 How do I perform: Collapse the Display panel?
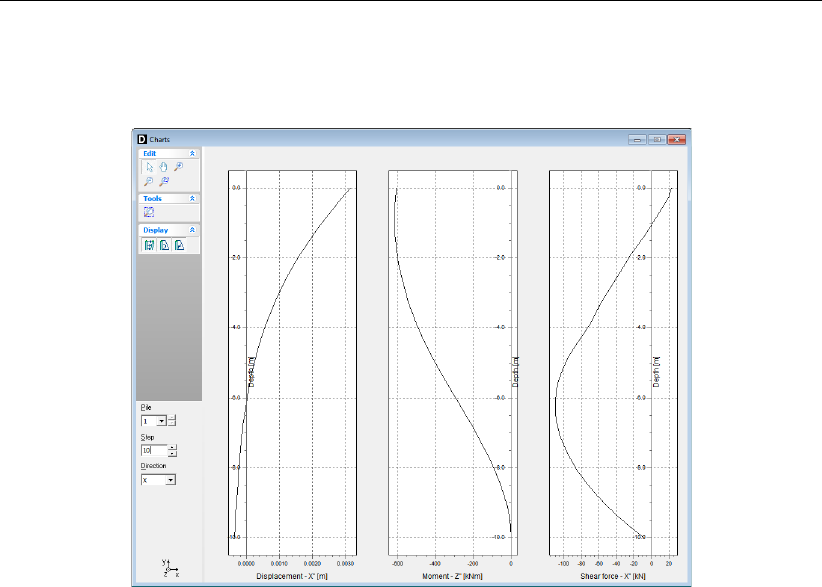tap(192, 230)
